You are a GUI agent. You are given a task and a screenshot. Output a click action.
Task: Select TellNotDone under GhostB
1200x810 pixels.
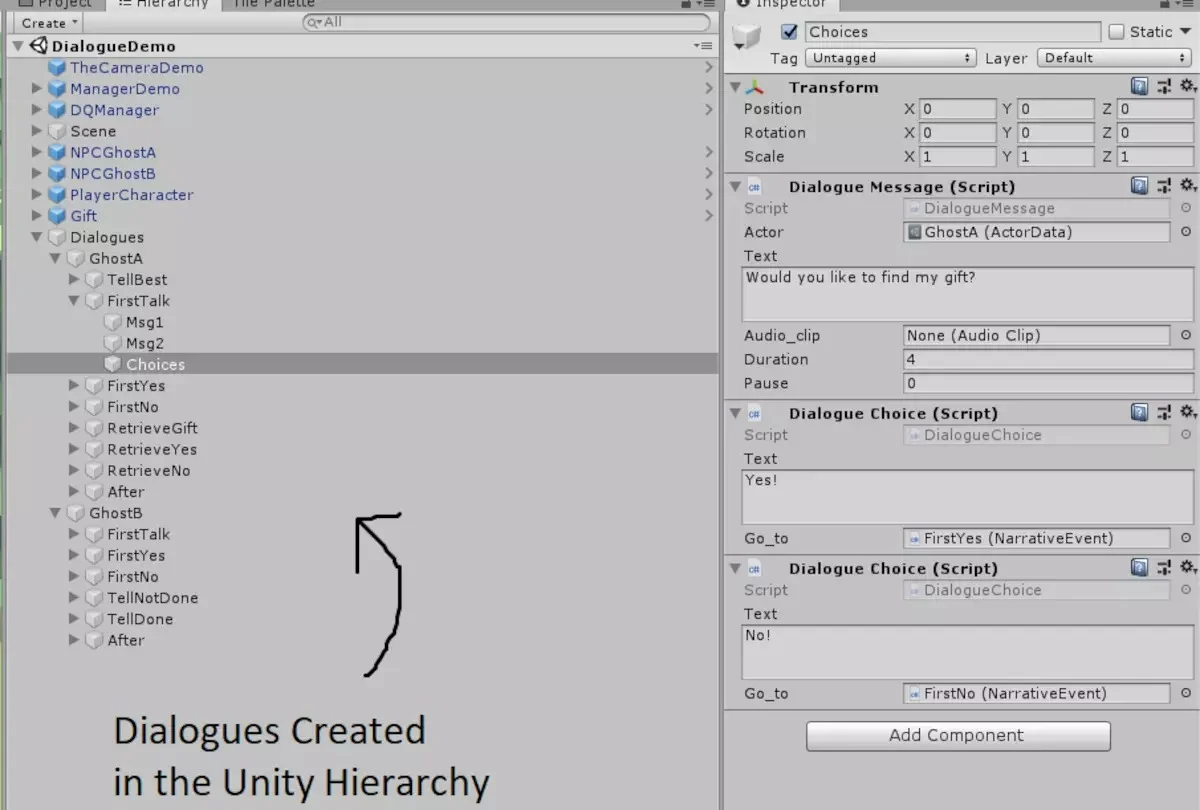(152, 598)
